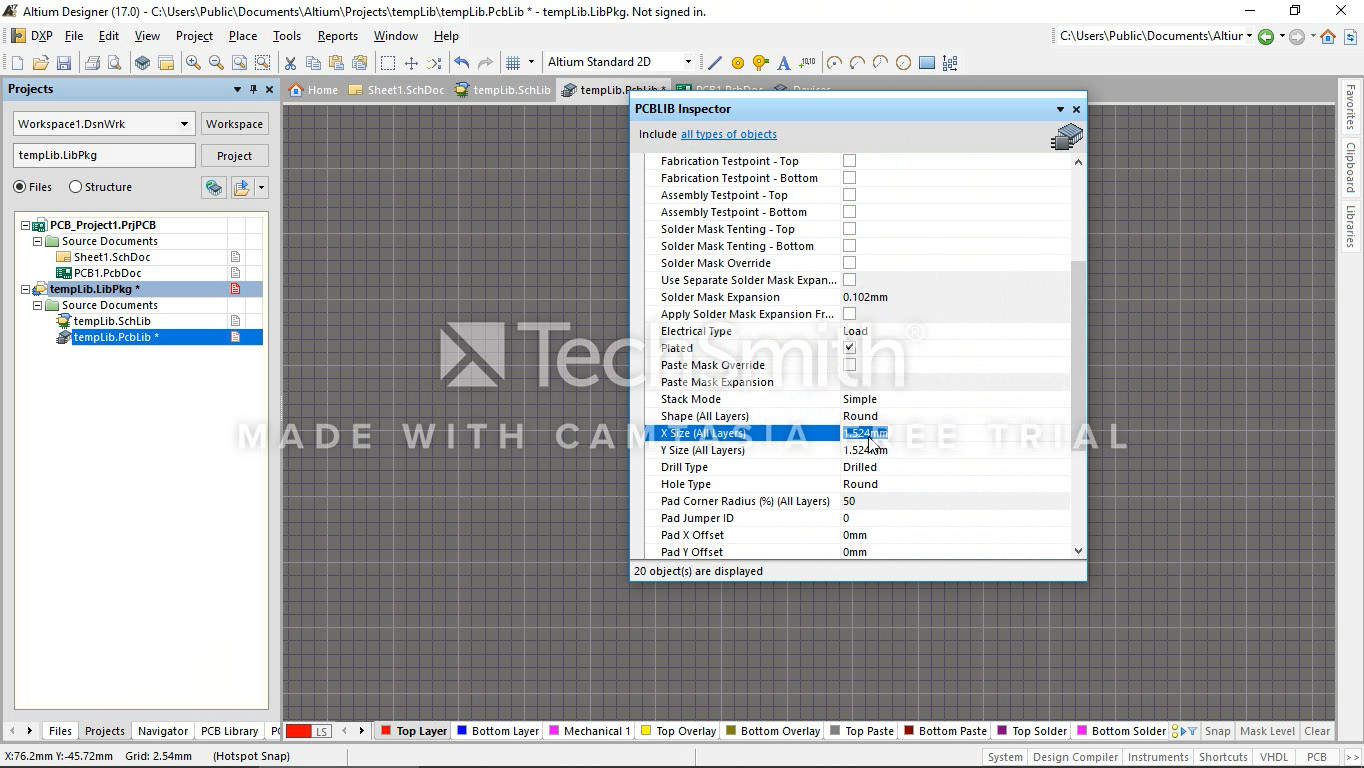Enable Solder Mask Override checkbox
1364x768 pixels.
(849, 263)
